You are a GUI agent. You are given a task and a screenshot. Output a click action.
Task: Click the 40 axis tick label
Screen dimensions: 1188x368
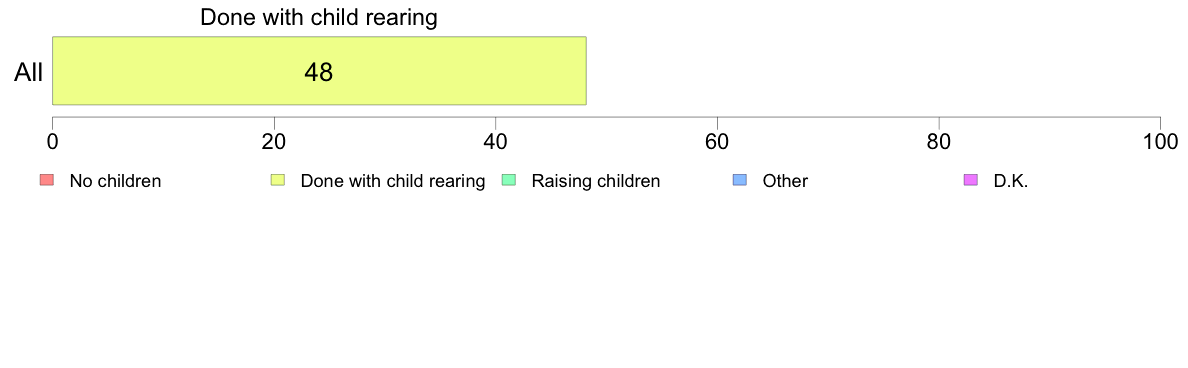496,142
